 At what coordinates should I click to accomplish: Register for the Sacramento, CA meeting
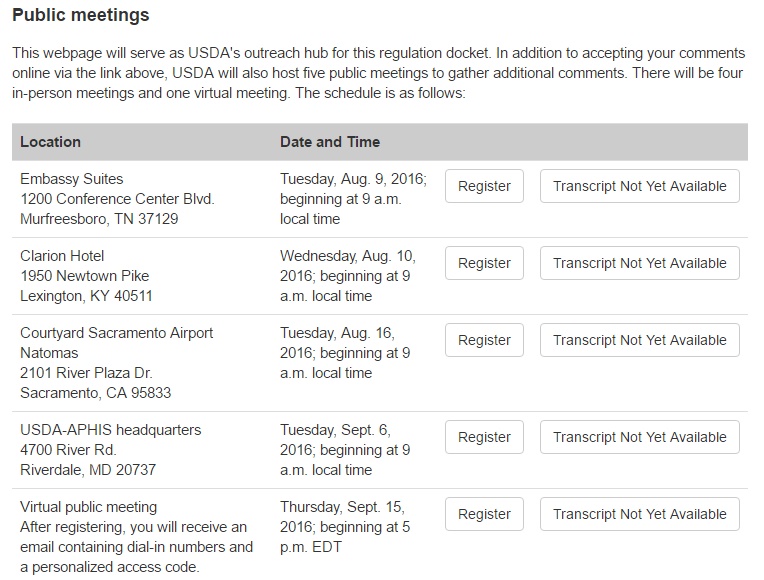click(484, 340)
